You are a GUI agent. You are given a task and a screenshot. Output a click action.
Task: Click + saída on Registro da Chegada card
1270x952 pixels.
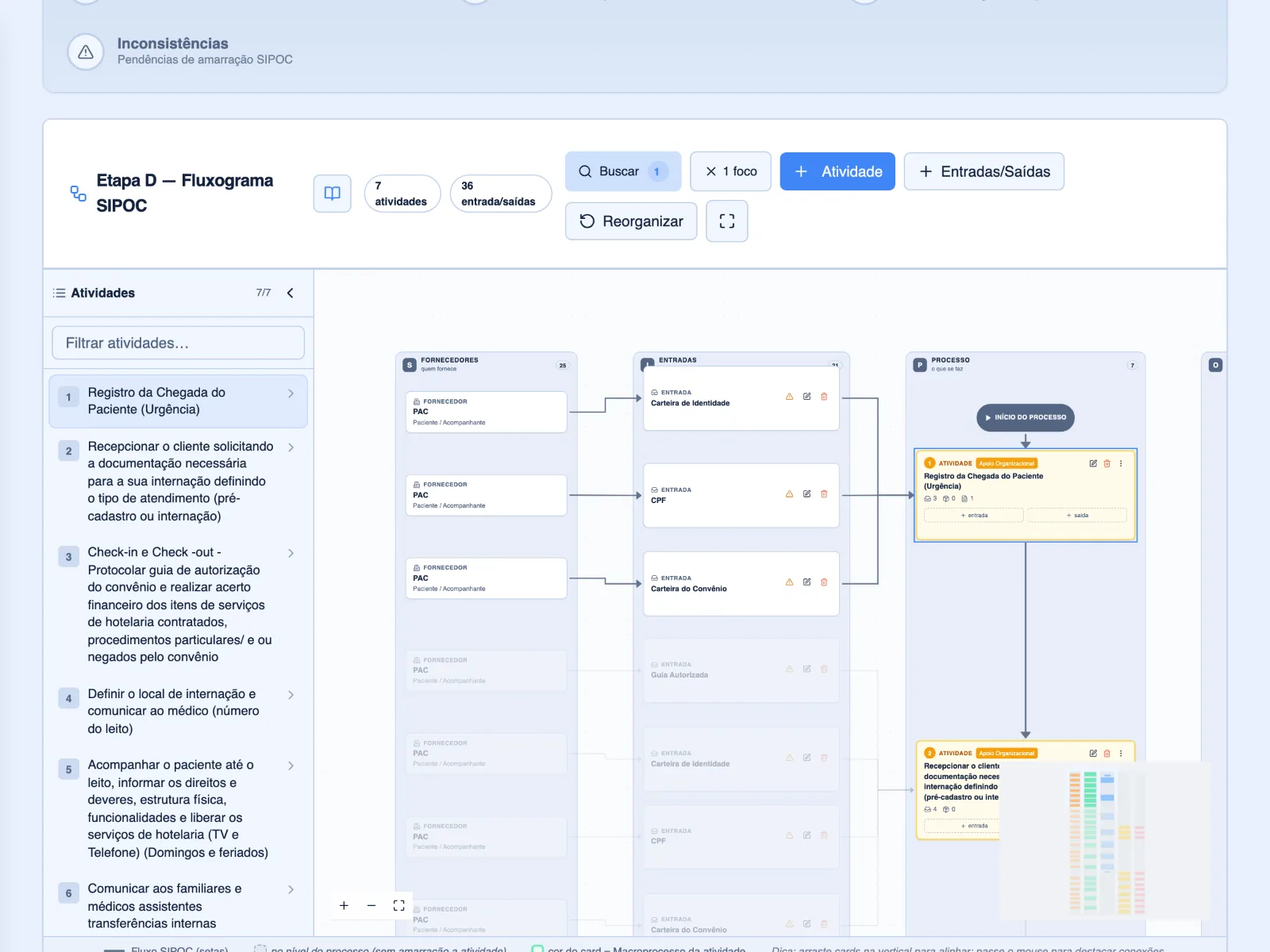[1077, 516]
